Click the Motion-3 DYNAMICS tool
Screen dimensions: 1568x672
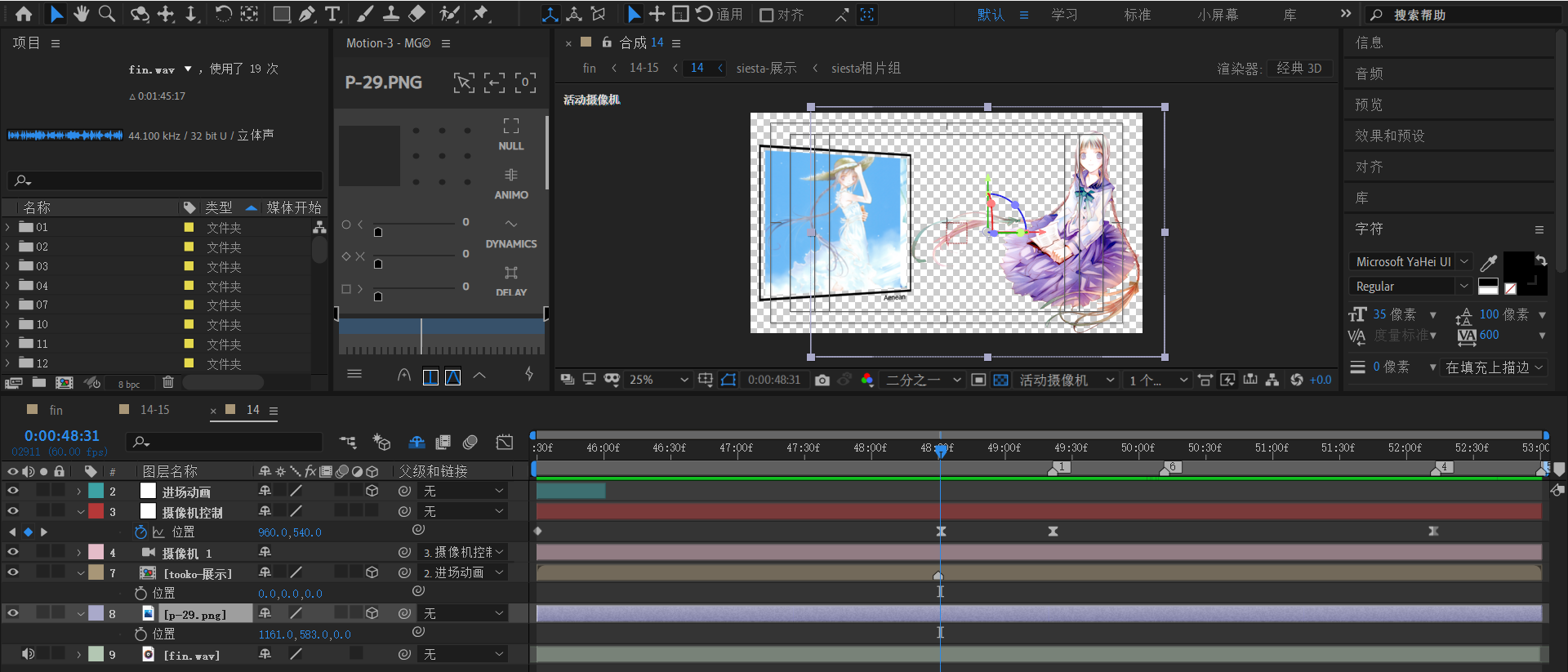(511, 233)
